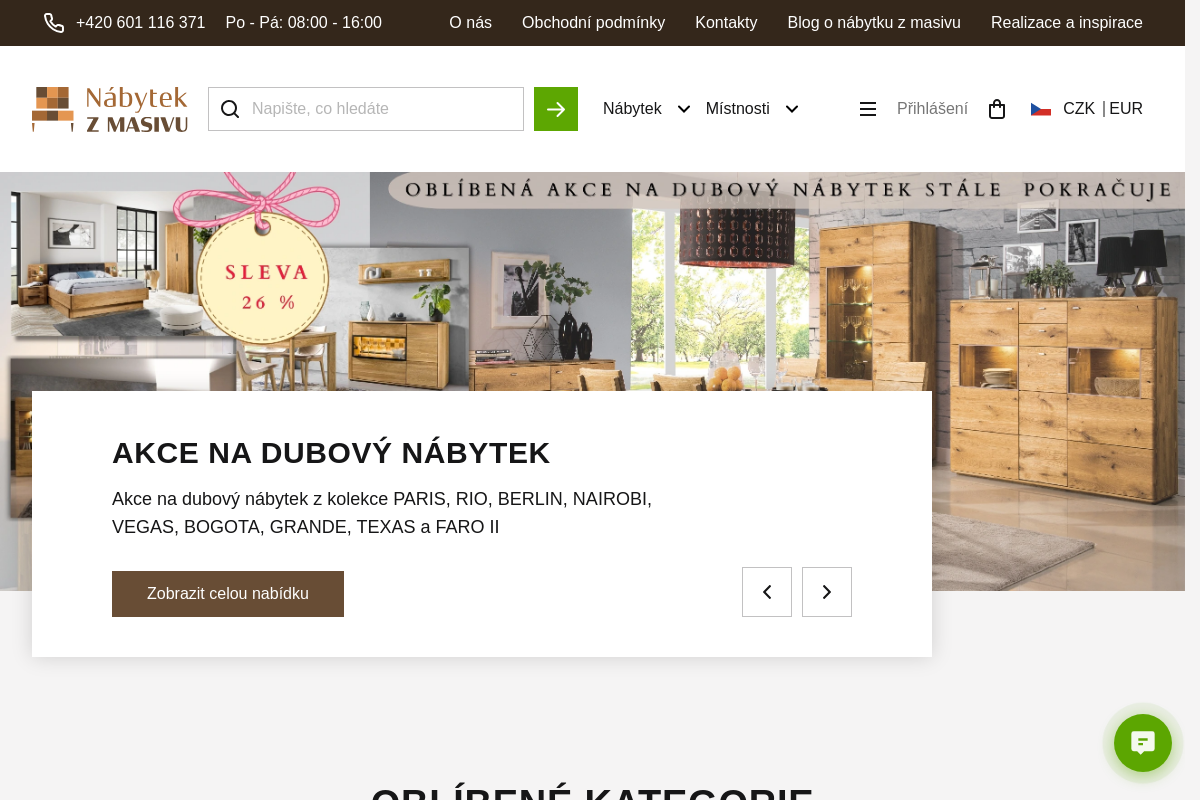This screenshot has height=800, width=1200.
Task: Open the O nás page
Action: 470,23
